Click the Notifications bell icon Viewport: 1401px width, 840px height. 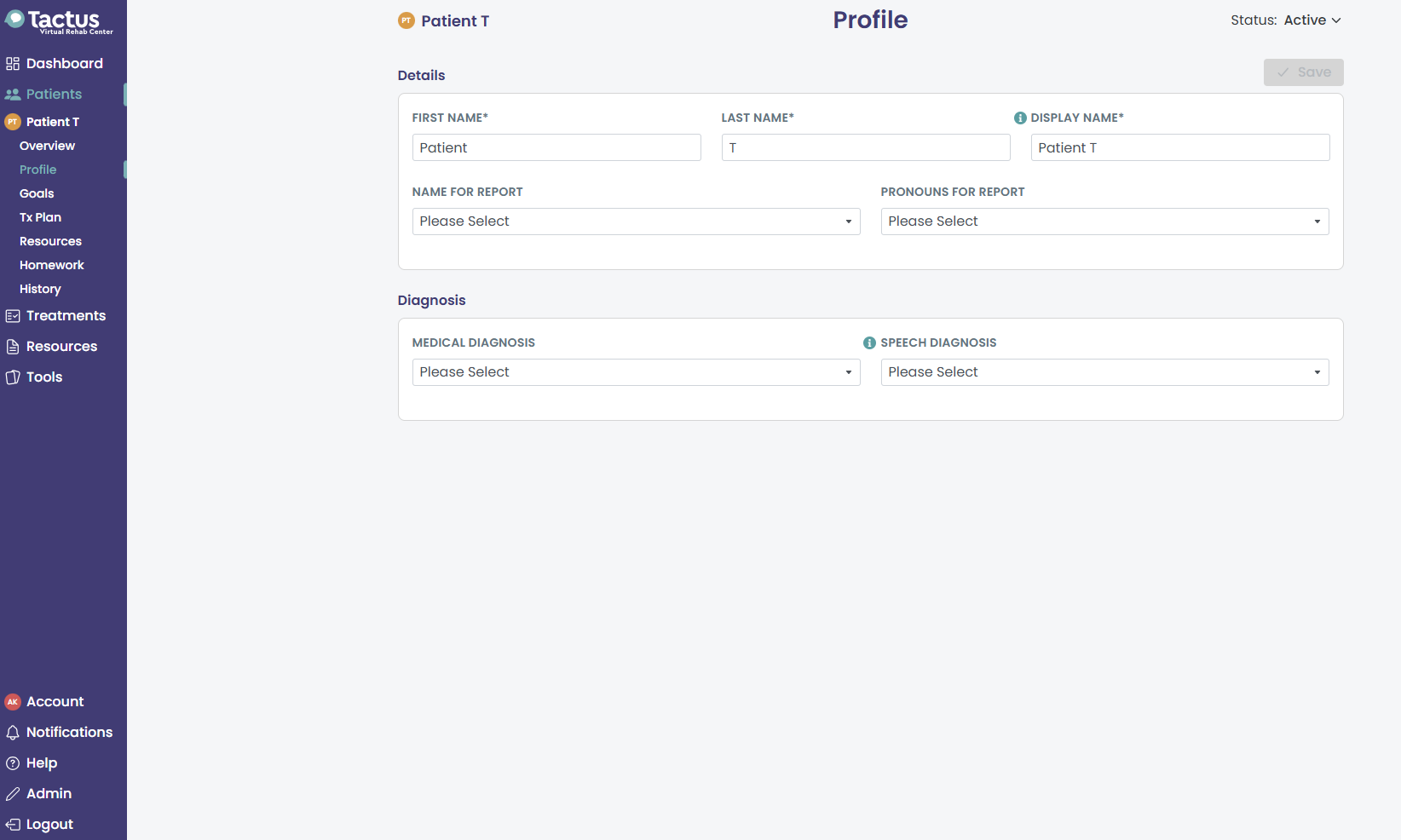[13, 733]
